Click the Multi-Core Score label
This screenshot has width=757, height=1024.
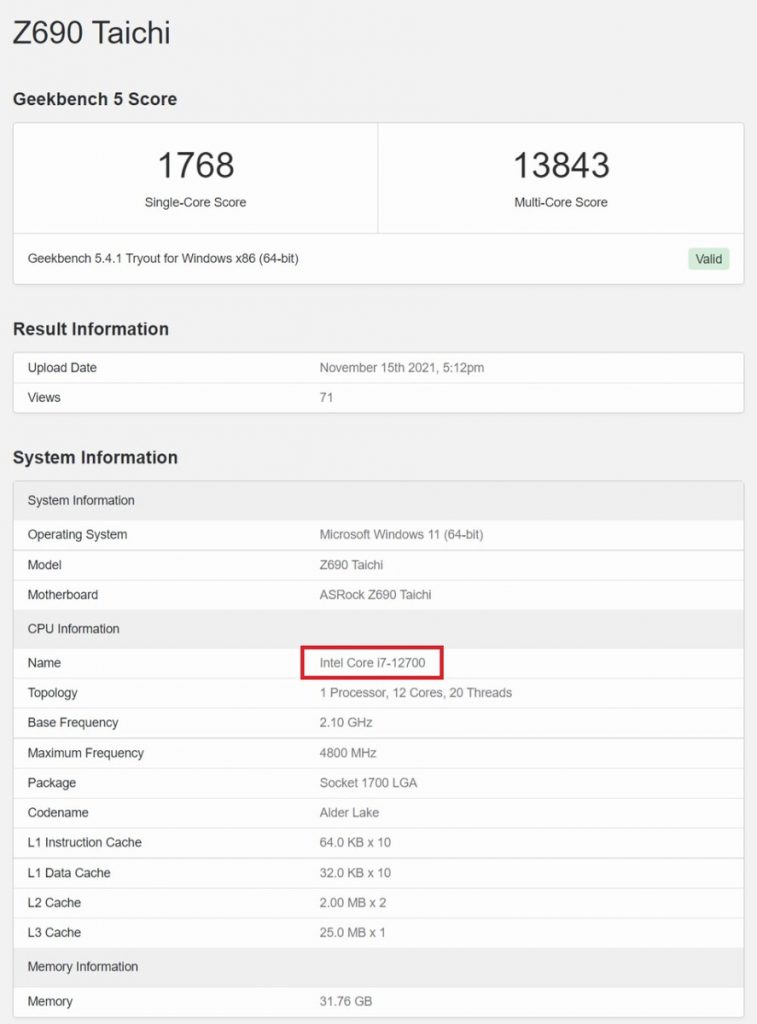coord(561,202)
